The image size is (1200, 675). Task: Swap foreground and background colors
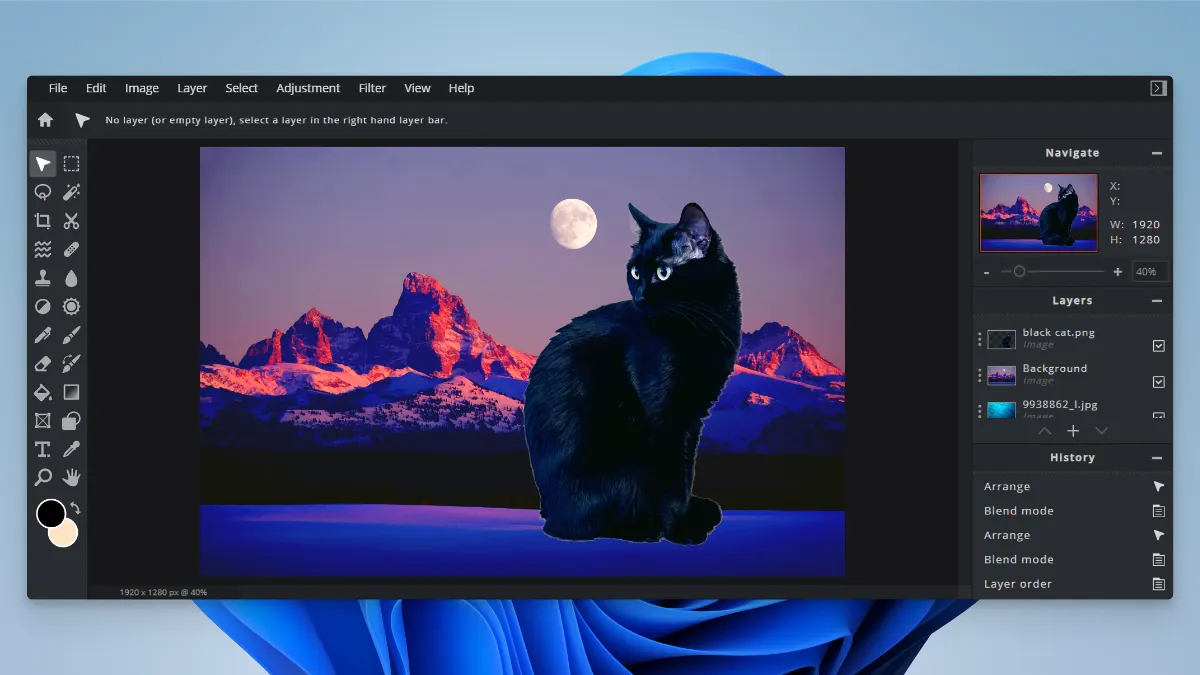75,508
